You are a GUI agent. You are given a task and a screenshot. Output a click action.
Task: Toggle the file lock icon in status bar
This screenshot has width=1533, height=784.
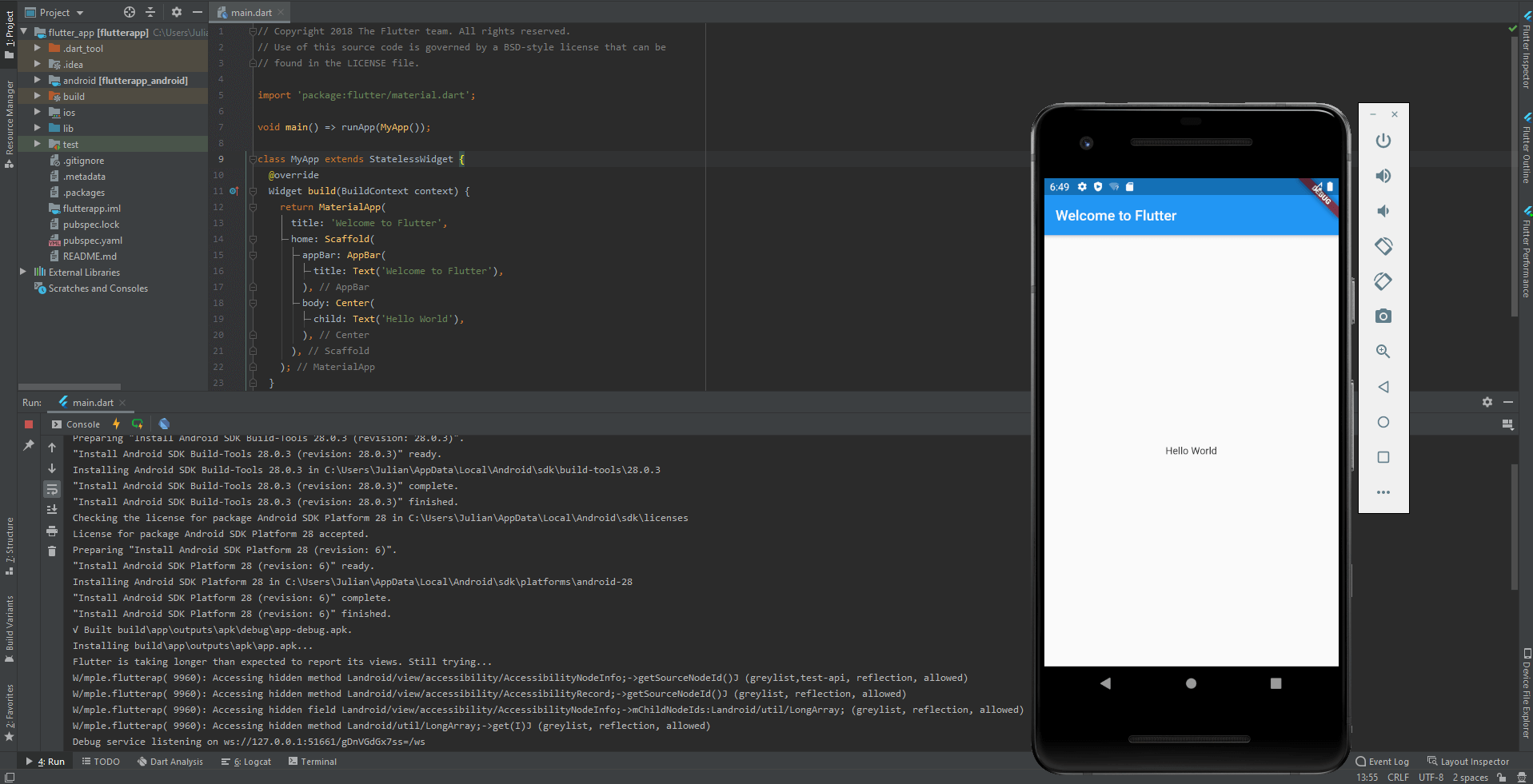[1501, 777]
